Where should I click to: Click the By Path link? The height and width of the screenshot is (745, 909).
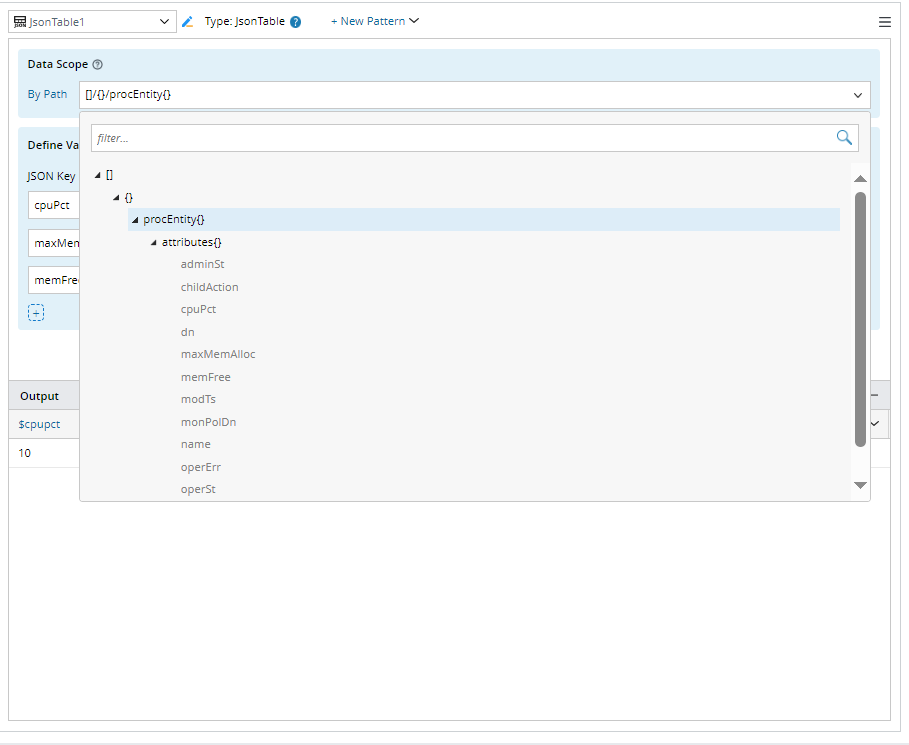coord(48,95)
